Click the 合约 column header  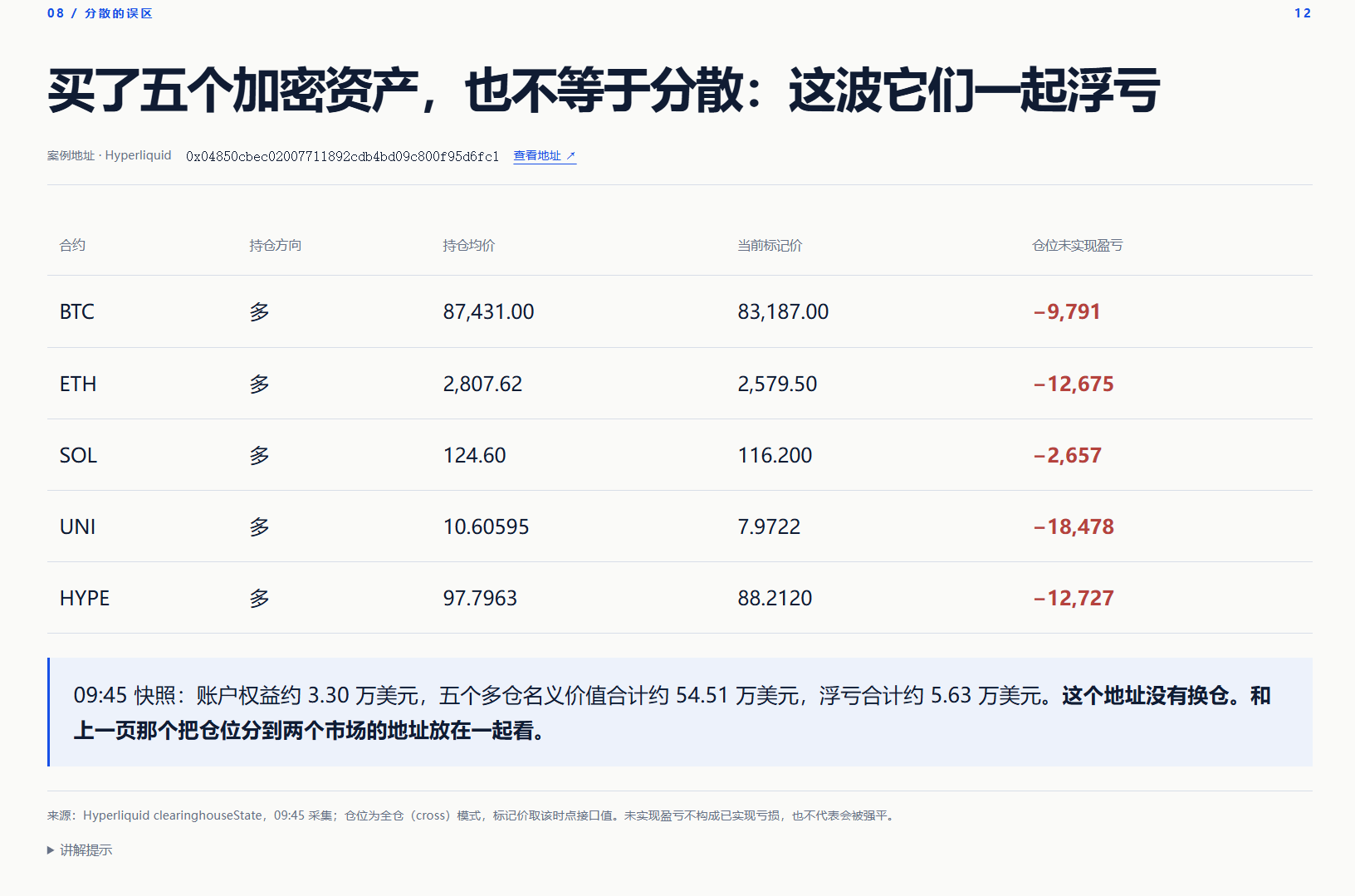72,245
